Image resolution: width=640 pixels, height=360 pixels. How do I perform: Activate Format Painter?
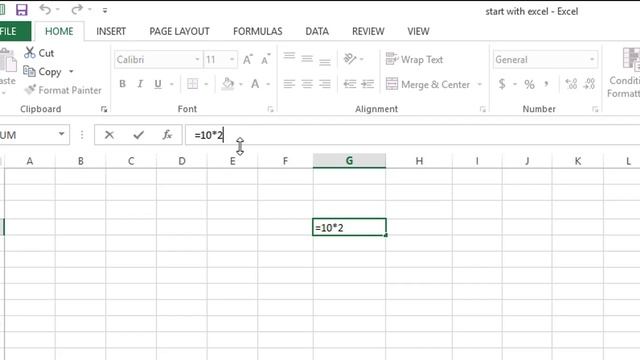coord(63,90)
